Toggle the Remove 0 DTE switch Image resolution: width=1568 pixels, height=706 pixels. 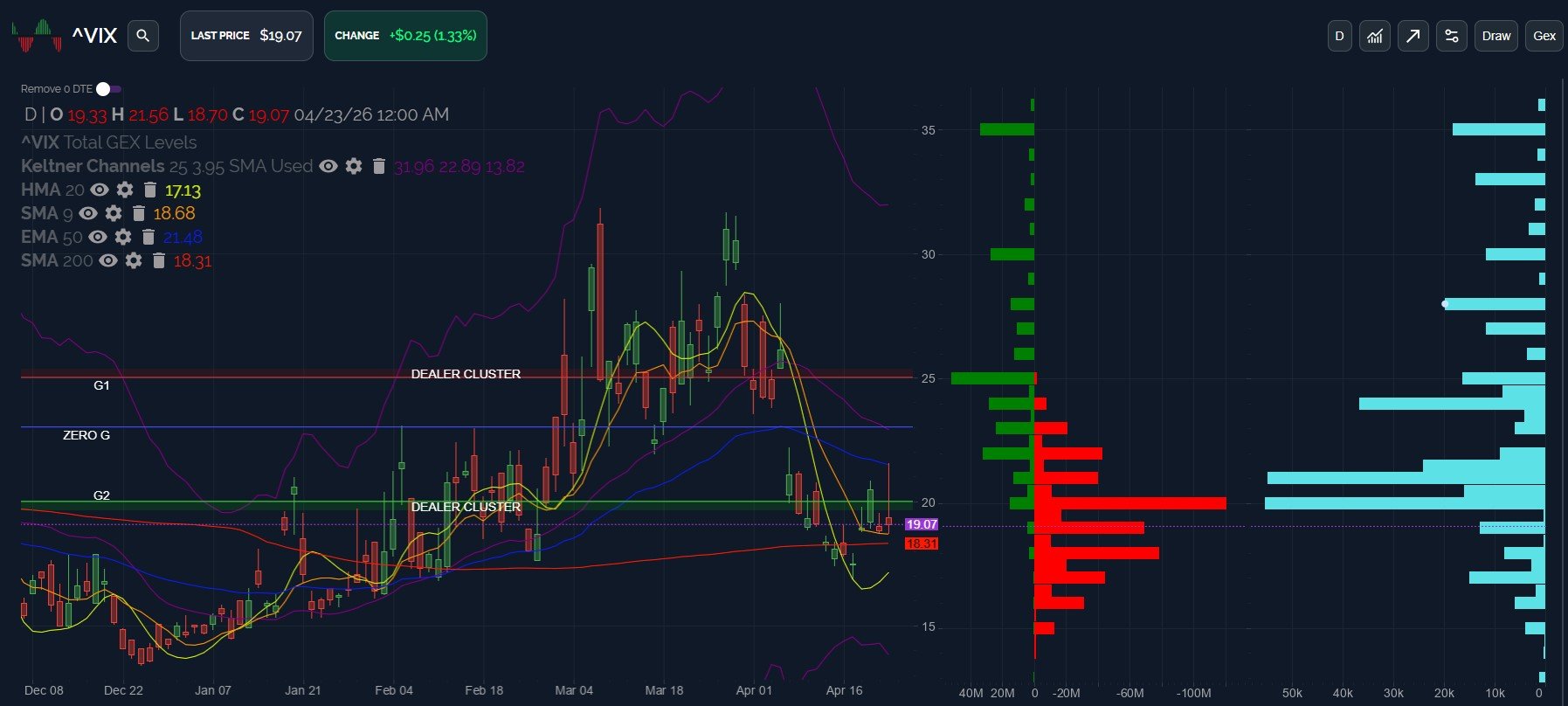(109, 89)
